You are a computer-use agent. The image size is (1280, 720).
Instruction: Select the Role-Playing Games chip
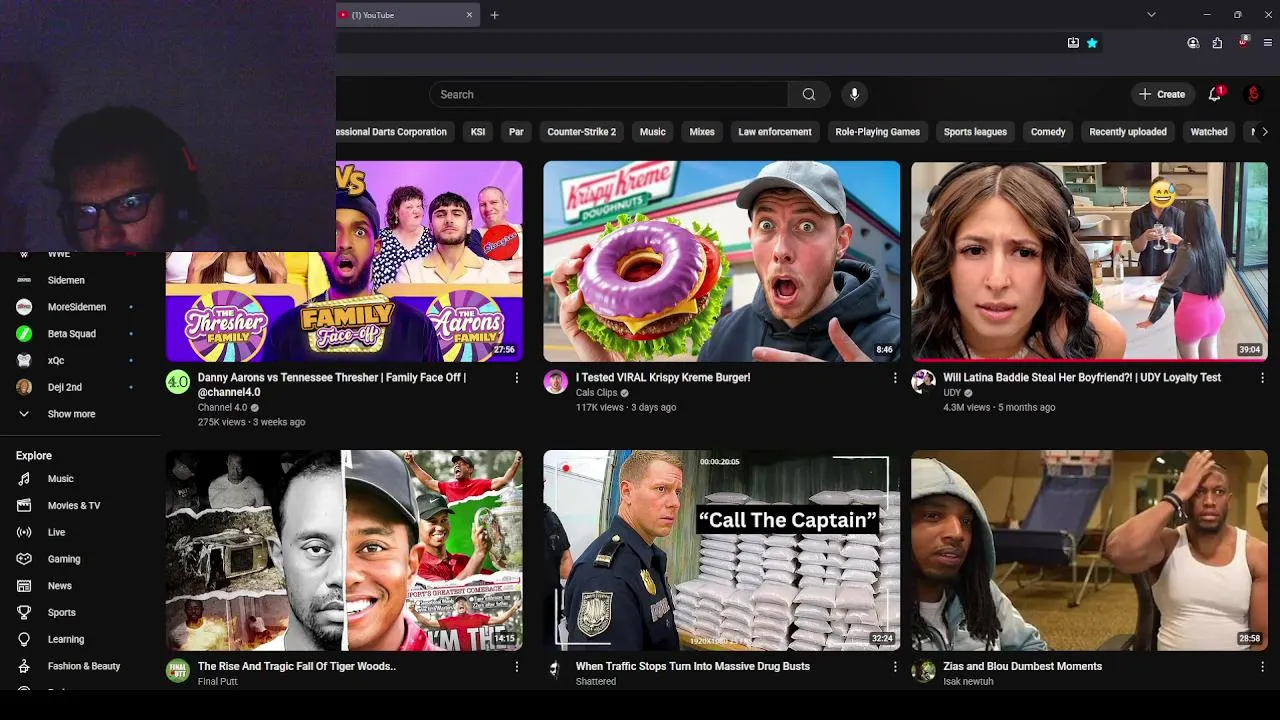point(877,132)
